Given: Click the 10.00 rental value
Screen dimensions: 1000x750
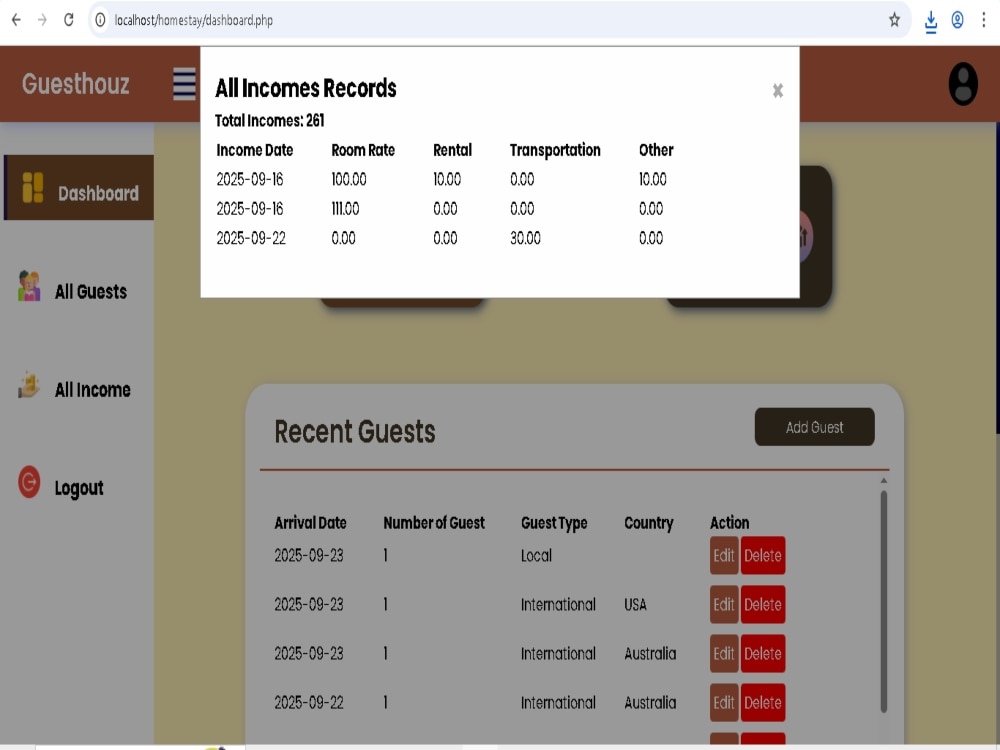Looking at the screenshot, I should click(x=447, y=179).
